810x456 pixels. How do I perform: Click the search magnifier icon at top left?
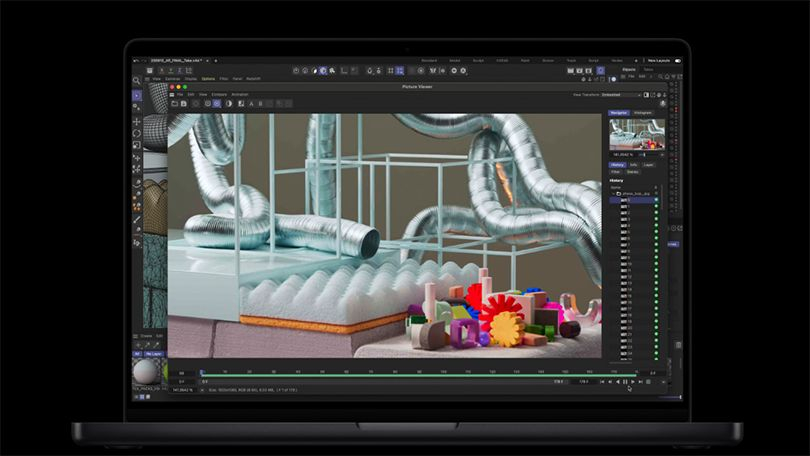[137, 81]
